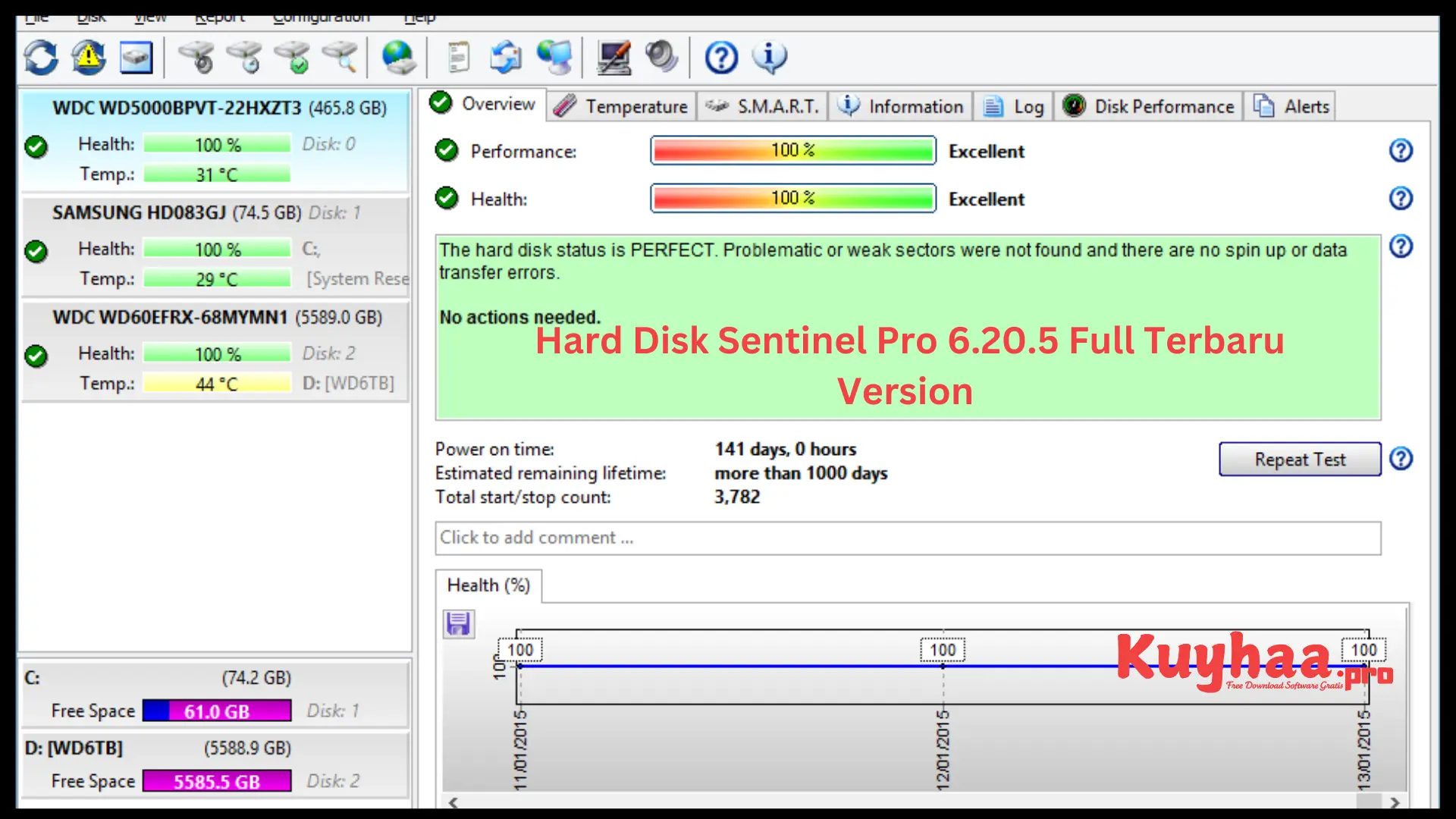Open the Alerts tab
The height and width of the screenshot is (819, 1456).
[1291, 107]
